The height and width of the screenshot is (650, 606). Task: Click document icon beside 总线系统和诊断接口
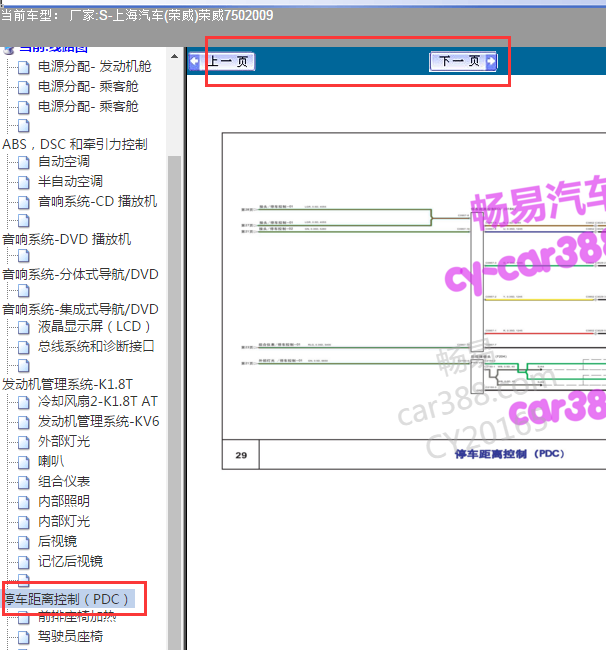[x=24, y=347]
